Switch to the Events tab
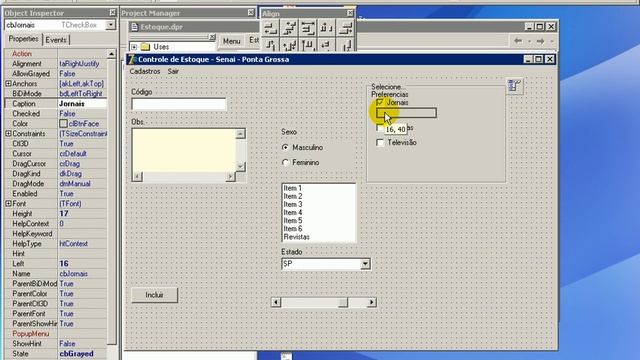 [x=56, y=40]
